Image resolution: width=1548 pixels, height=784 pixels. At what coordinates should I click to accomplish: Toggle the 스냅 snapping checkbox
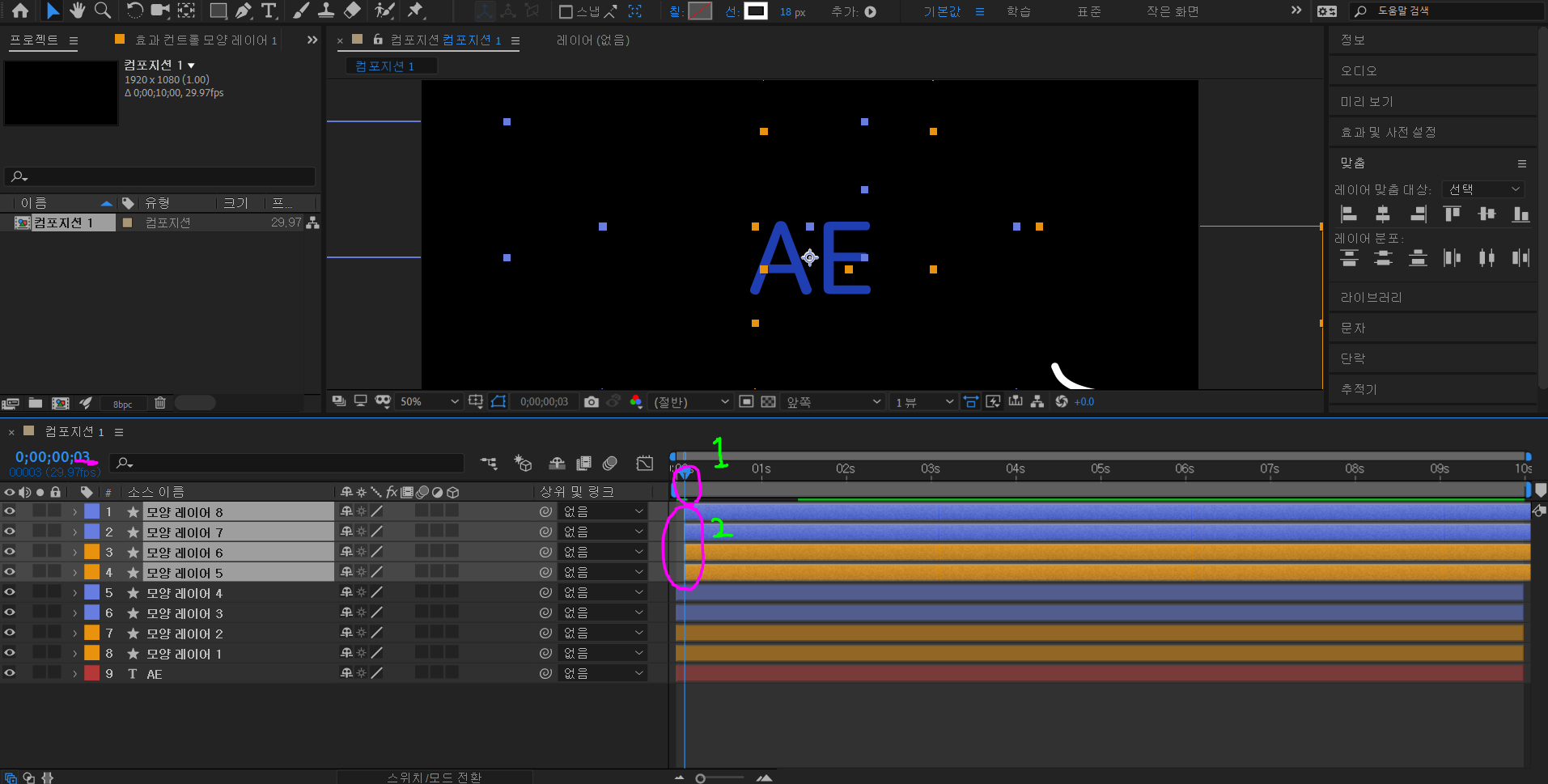click(x=566, y=11)
